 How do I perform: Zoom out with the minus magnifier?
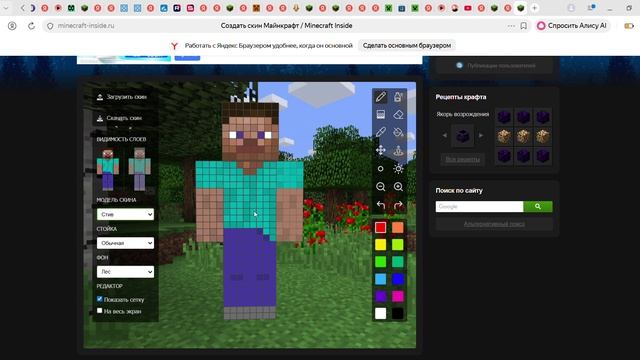(x=380, y=187)
